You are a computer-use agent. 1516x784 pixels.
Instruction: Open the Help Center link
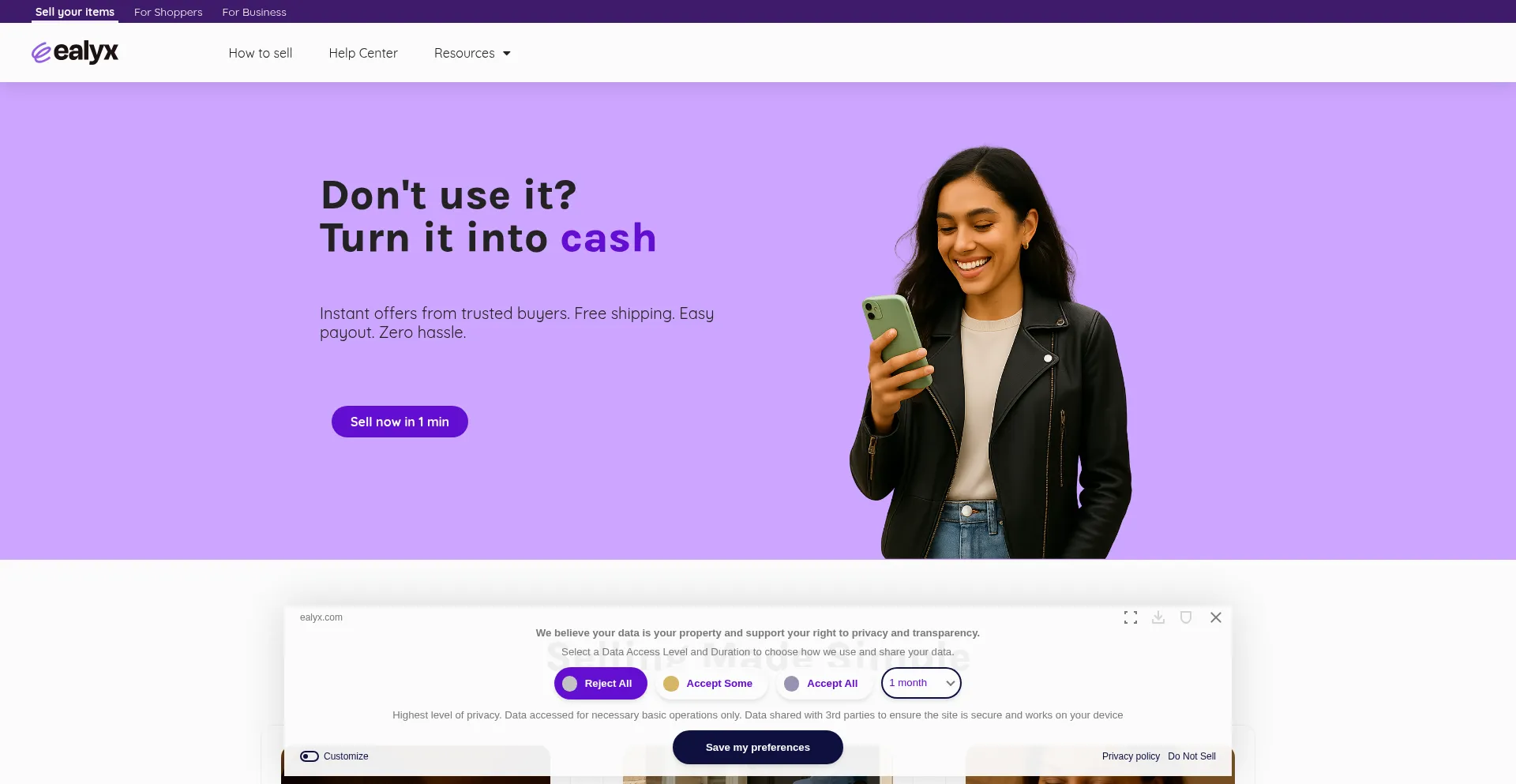click(363, 53)
